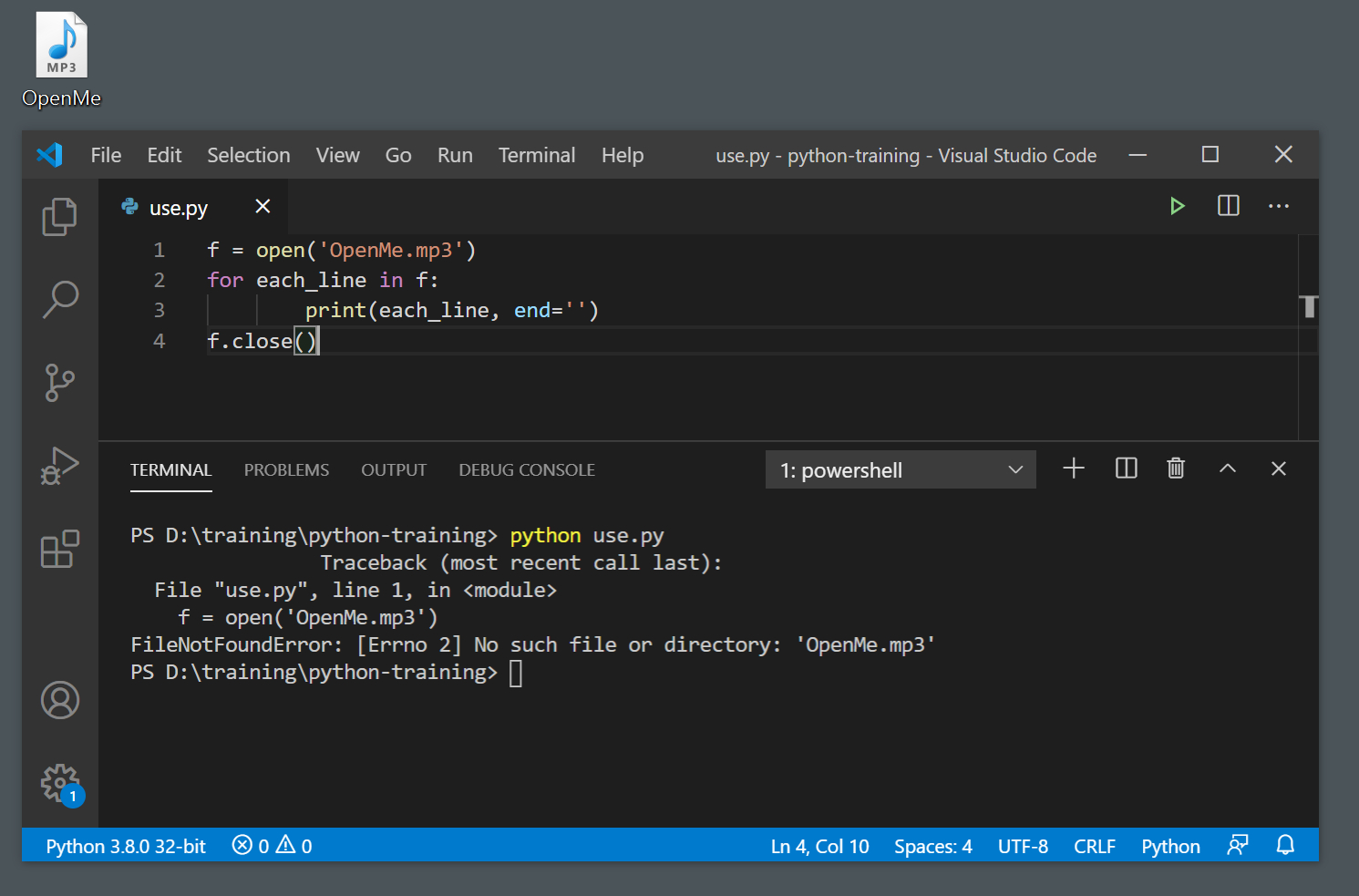Split the editor to the right
The height and width of the screenshot is (896, 1359).
(x=1229, y=206)
